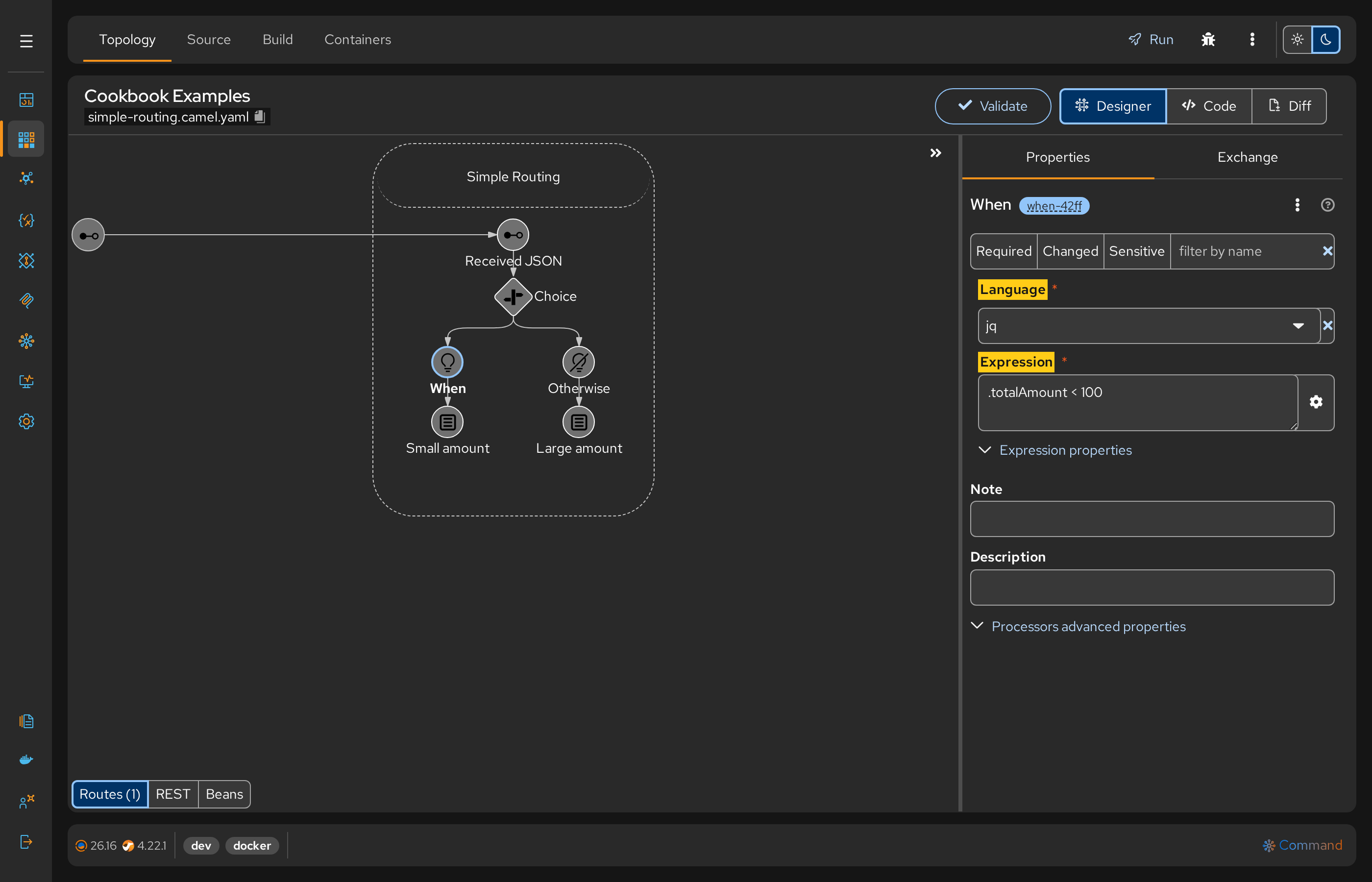The width and height of the screenshot is (1372, 882).
Task: Open the Source tab
Action: pos(208,40)
